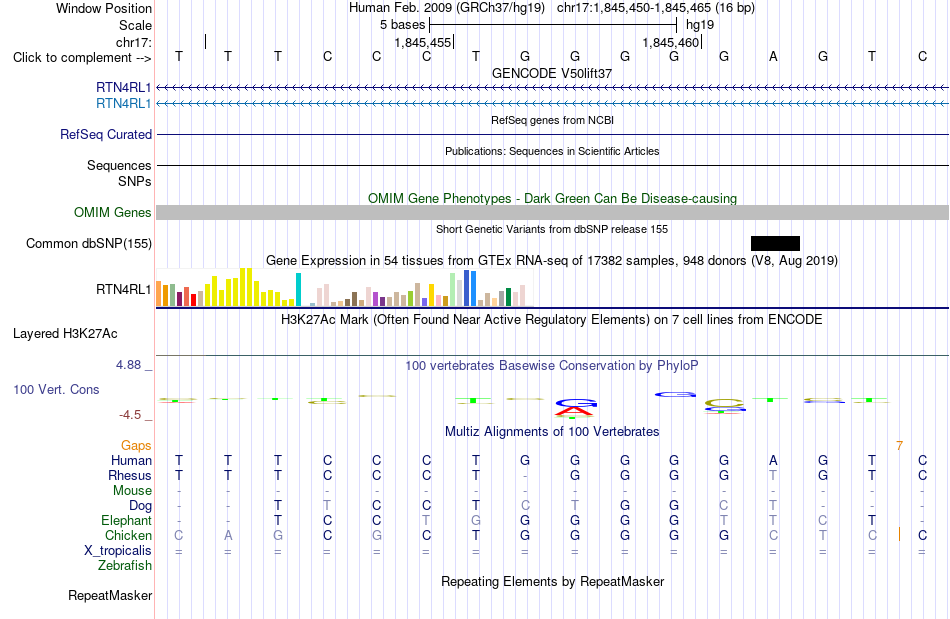Screen dimensions: 950x619
Task: Click 100 vertebrates Basewise Conservation by PhyloP title
Action: pyautogui.click(x=552, y=366)
